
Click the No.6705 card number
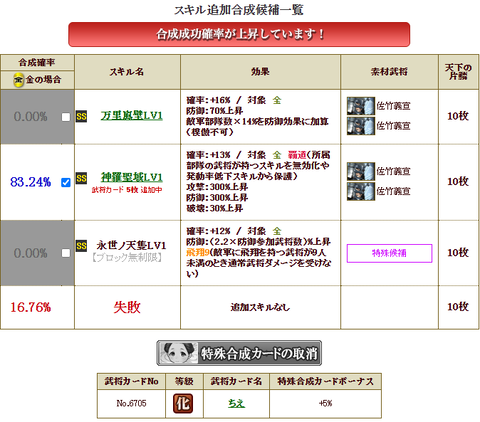[131, 403]
